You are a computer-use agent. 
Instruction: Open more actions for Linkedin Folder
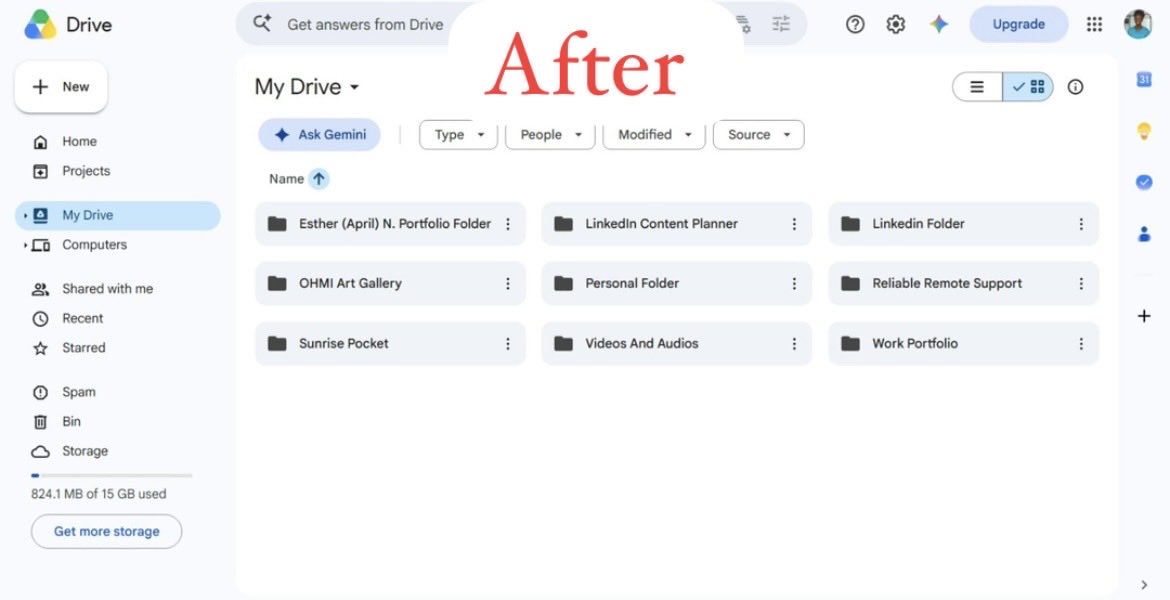click(1080, 224)
